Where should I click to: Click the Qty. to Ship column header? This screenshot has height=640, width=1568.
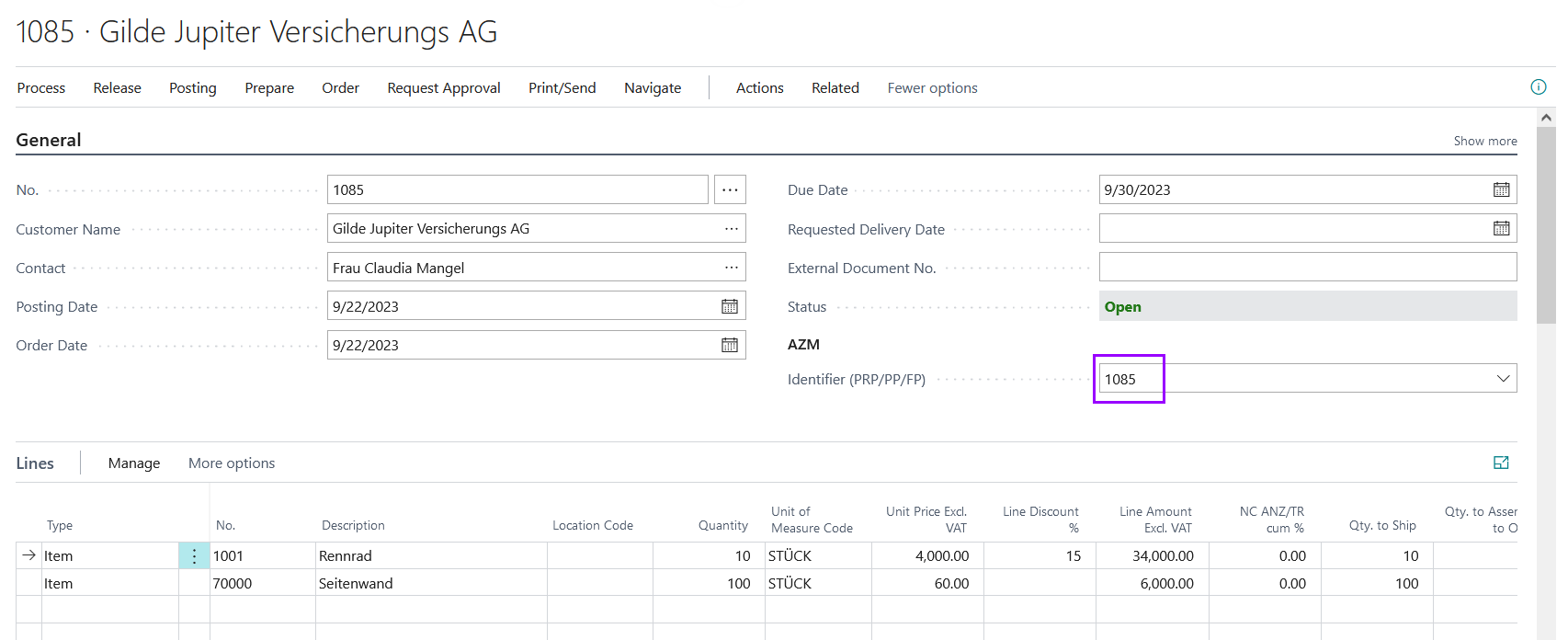pyautogui.click(x=1382, y=525)
